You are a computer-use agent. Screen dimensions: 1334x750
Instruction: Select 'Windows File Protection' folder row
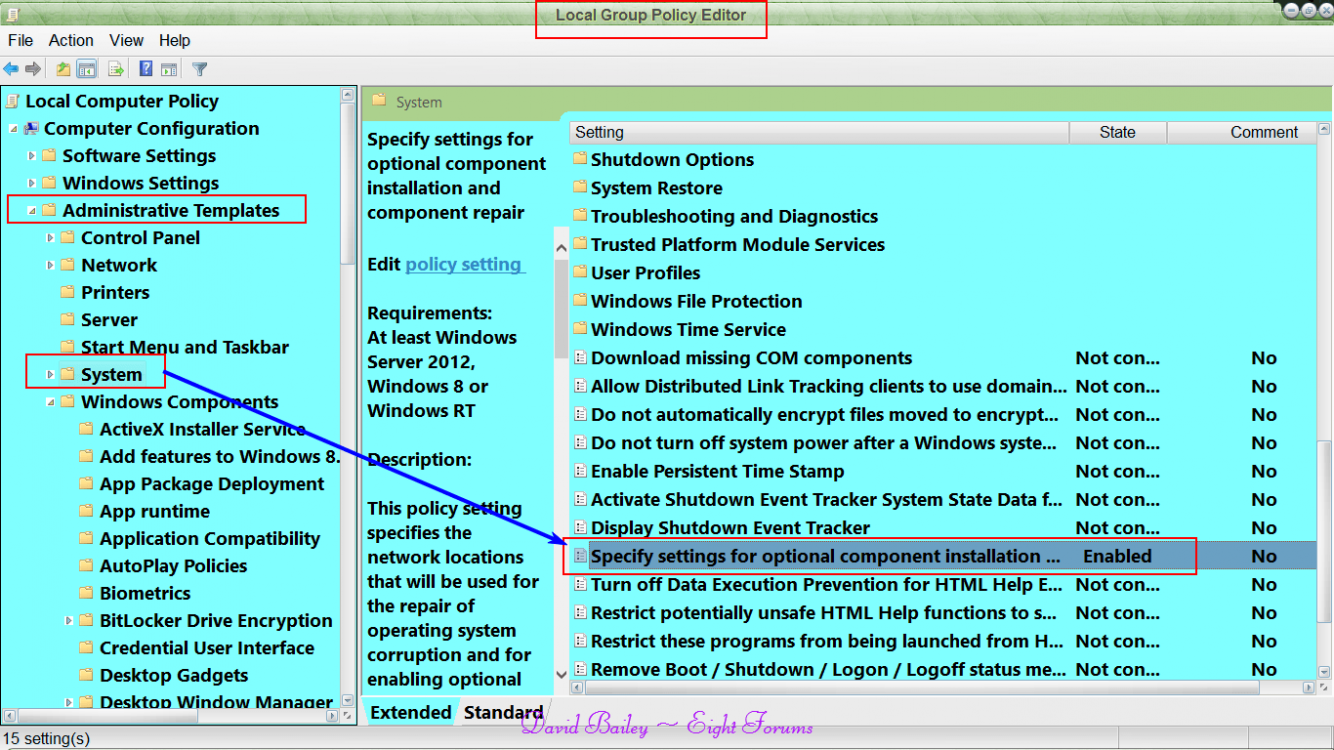pos(696,301)
